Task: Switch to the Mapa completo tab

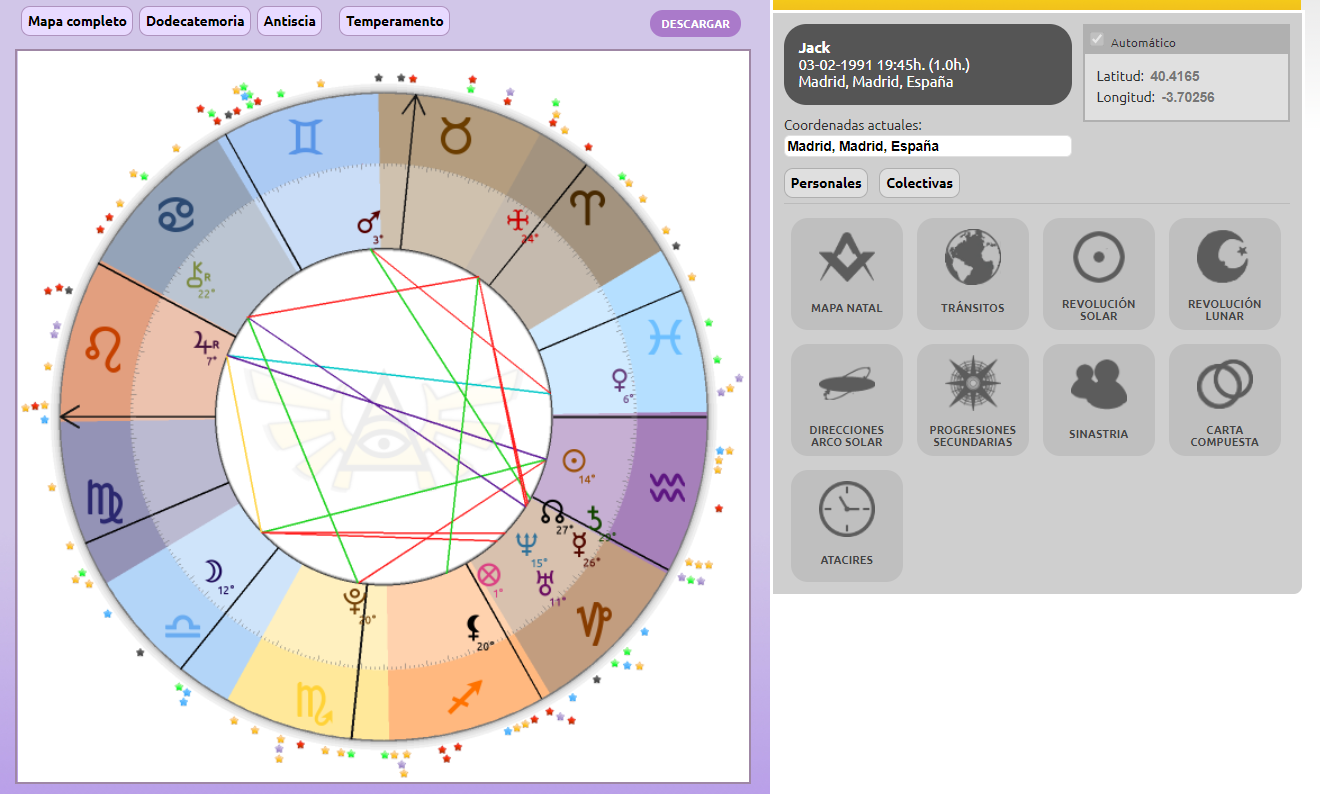Action: pyautogui.click(x=77, y=21)
